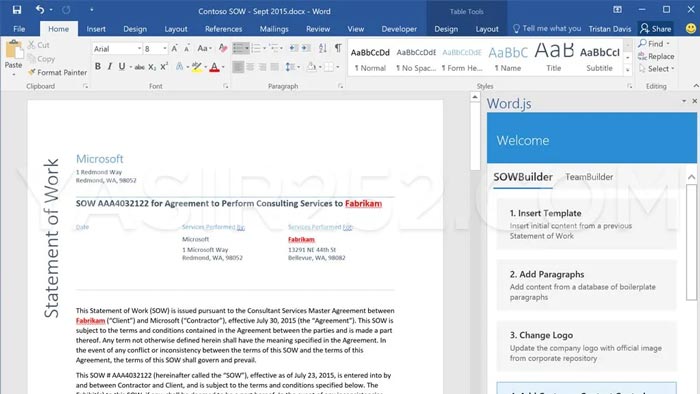Increase paragraph indent
Screen dimensions: 700x394
(306, 48)
